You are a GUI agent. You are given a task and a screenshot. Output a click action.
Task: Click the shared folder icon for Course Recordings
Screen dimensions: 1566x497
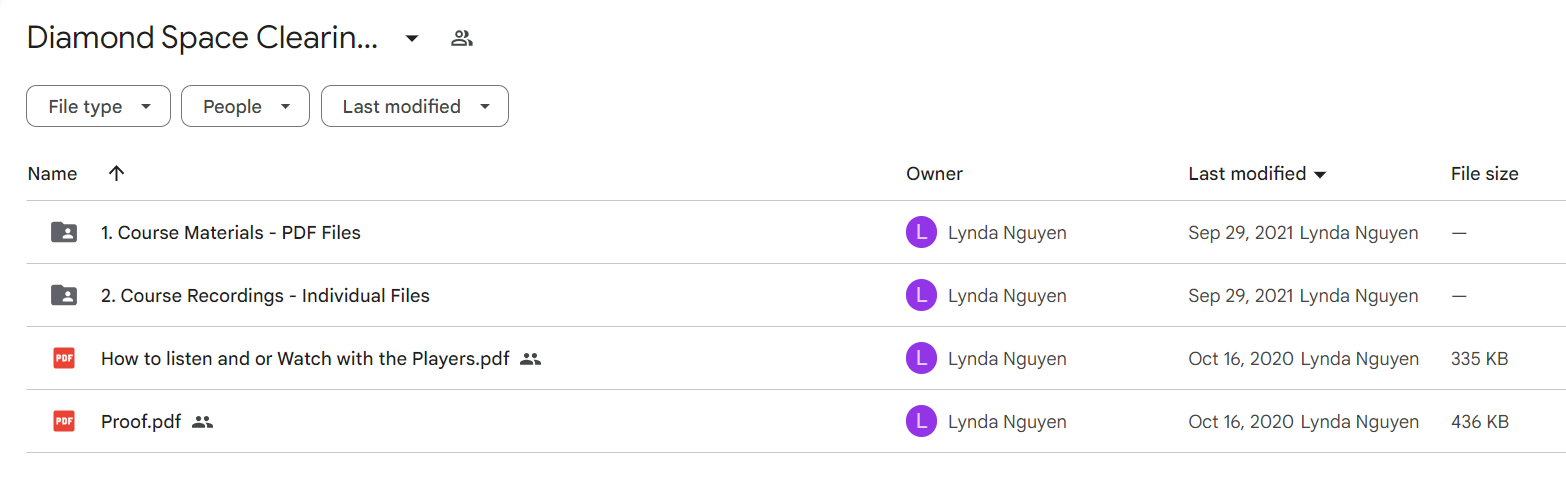pos(63,296)
